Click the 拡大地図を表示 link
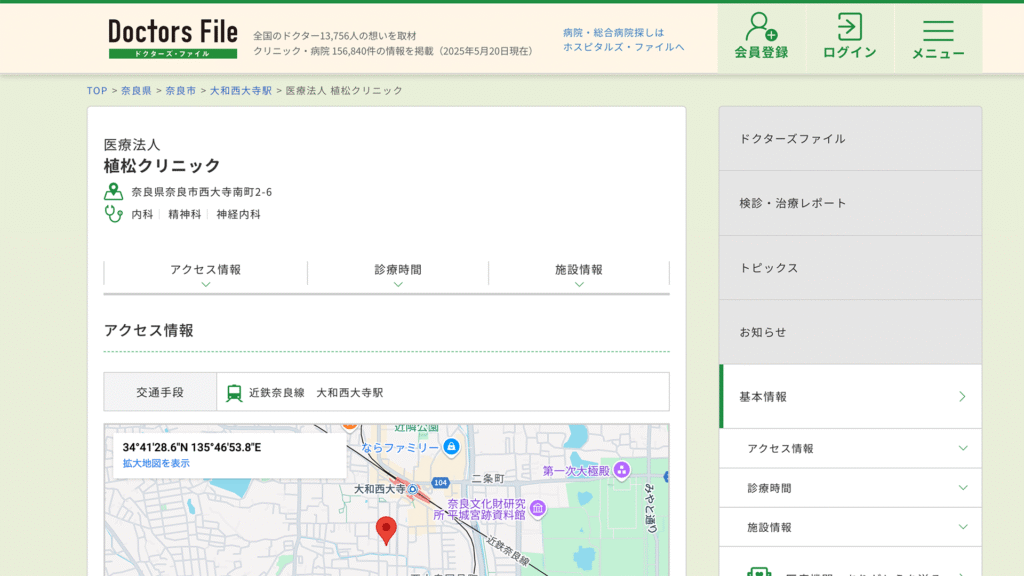 pyautogui.click(x=156, y=463)
